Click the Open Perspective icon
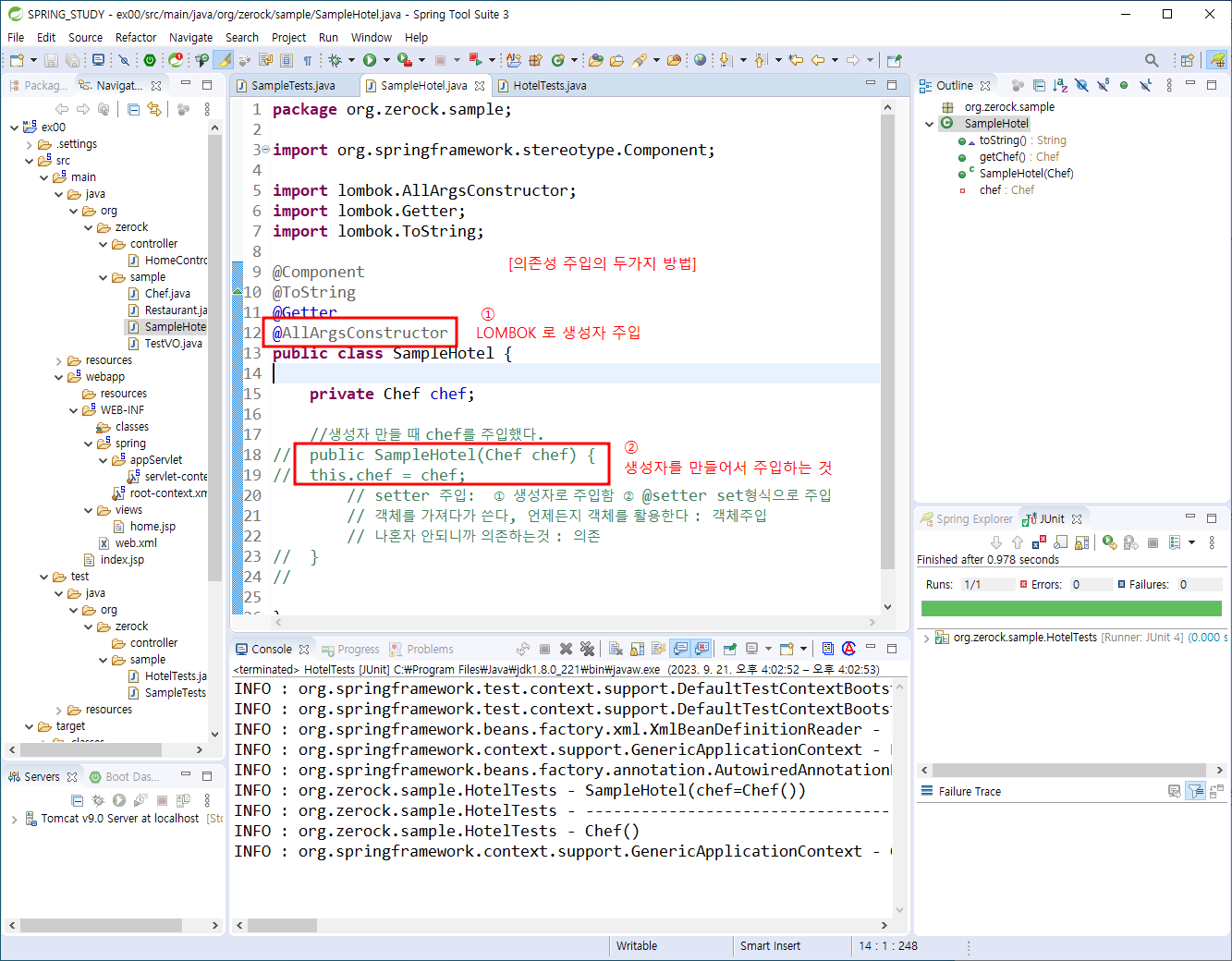Screen dimensions: 1232x961 1188,60
